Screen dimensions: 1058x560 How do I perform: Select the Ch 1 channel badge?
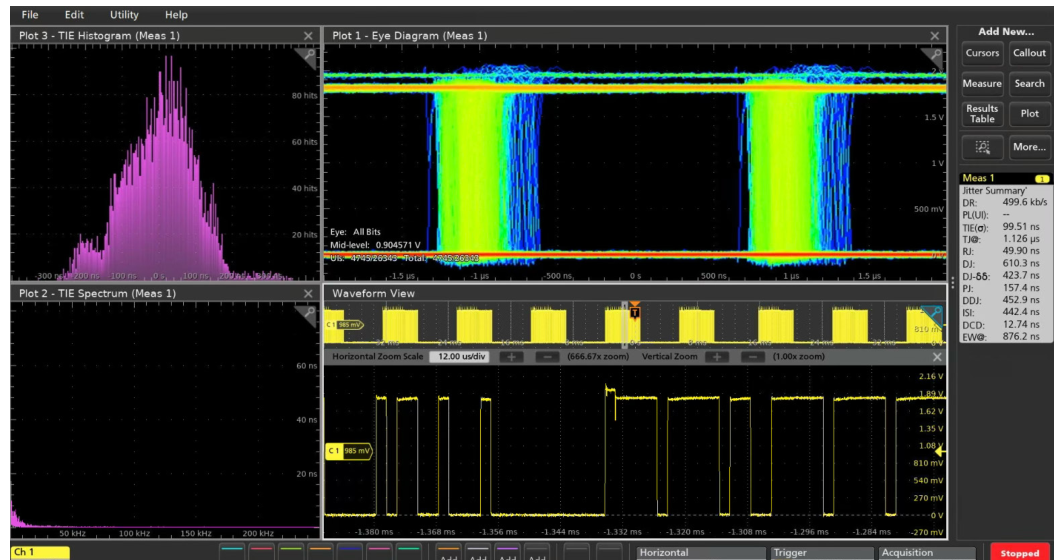40,553
